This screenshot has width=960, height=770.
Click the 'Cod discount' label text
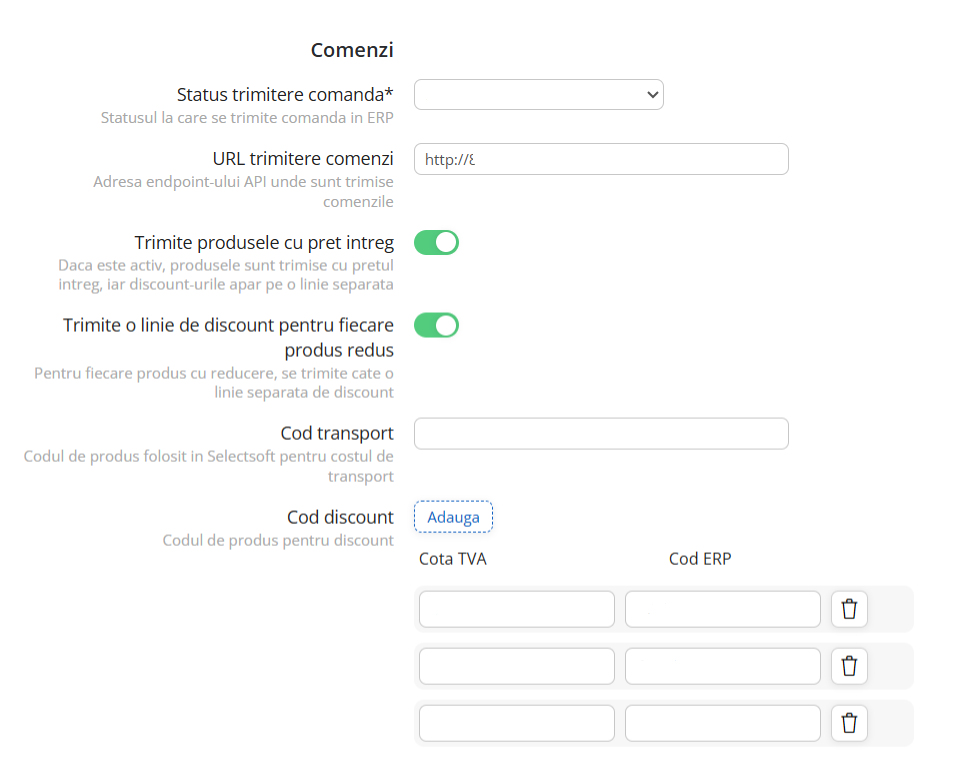tap(340, 517)
